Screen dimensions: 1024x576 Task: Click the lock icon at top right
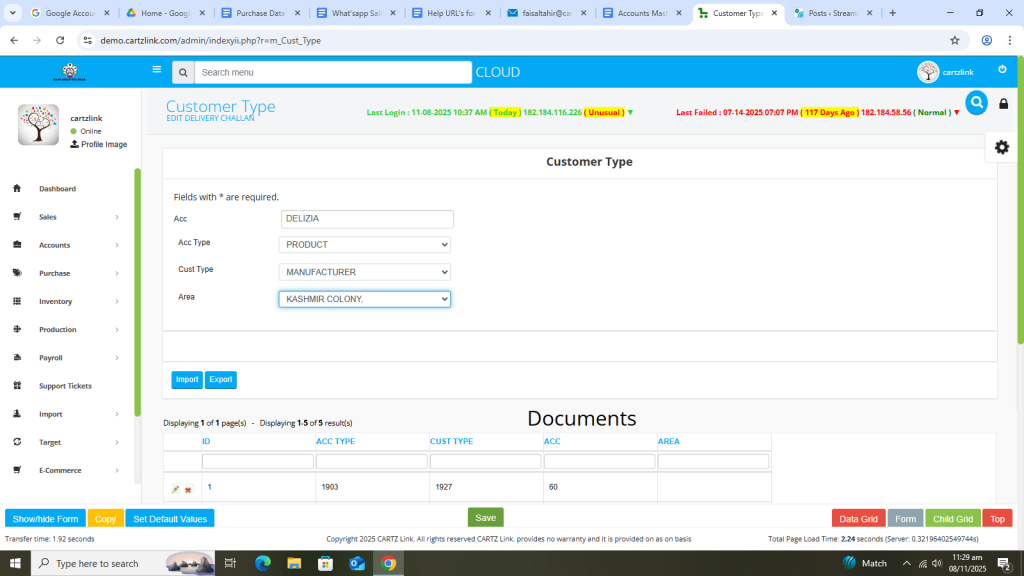click(1003, 104)
